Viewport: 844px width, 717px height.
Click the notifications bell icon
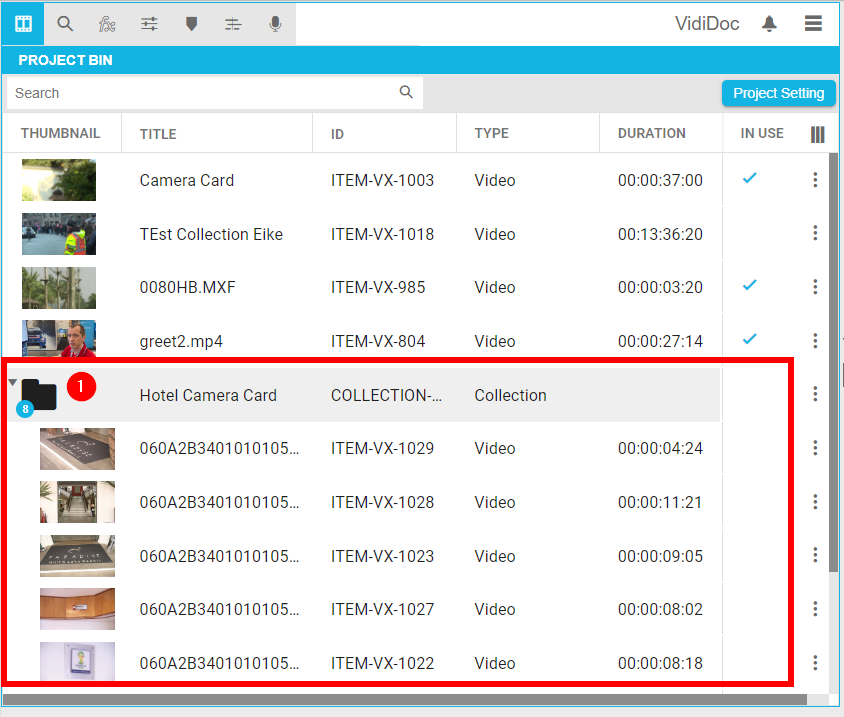[769, 24]
